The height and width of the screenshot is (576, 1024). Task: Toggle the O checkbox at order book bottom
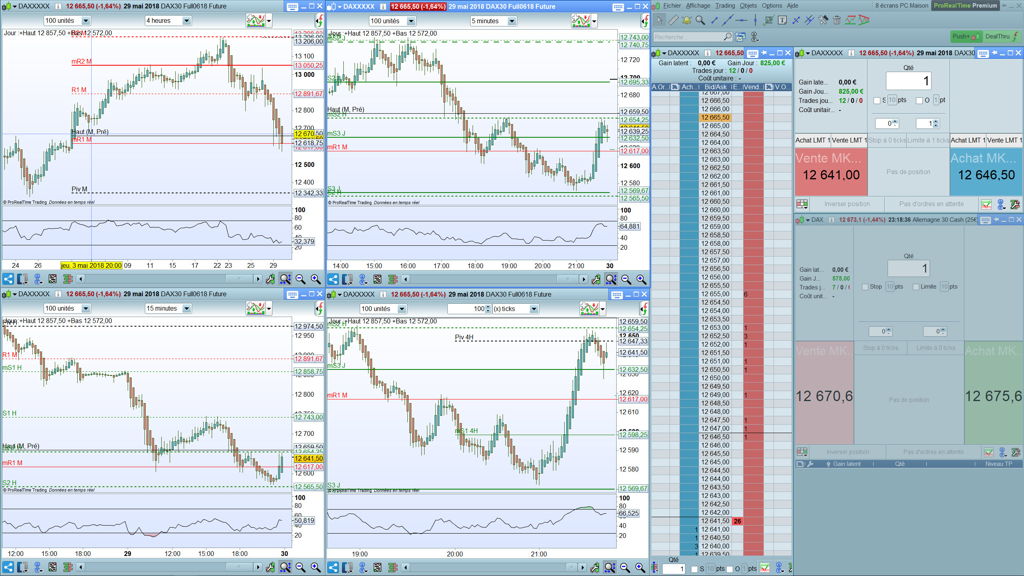tap(730, 569)
